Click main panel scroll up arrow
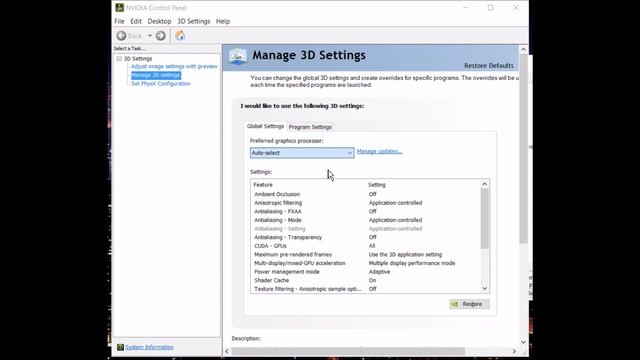The height and width of the screenshot is (360, 640). [x=523, y=49]
